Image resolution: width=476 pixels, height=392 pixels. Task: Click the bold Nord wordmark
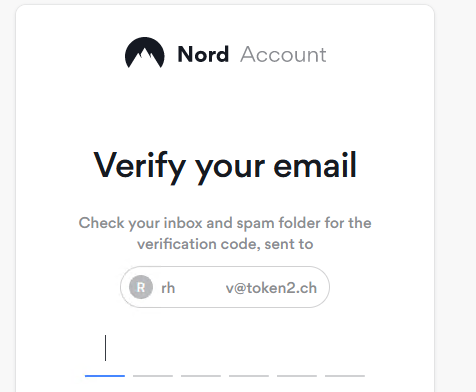[203, 54]
